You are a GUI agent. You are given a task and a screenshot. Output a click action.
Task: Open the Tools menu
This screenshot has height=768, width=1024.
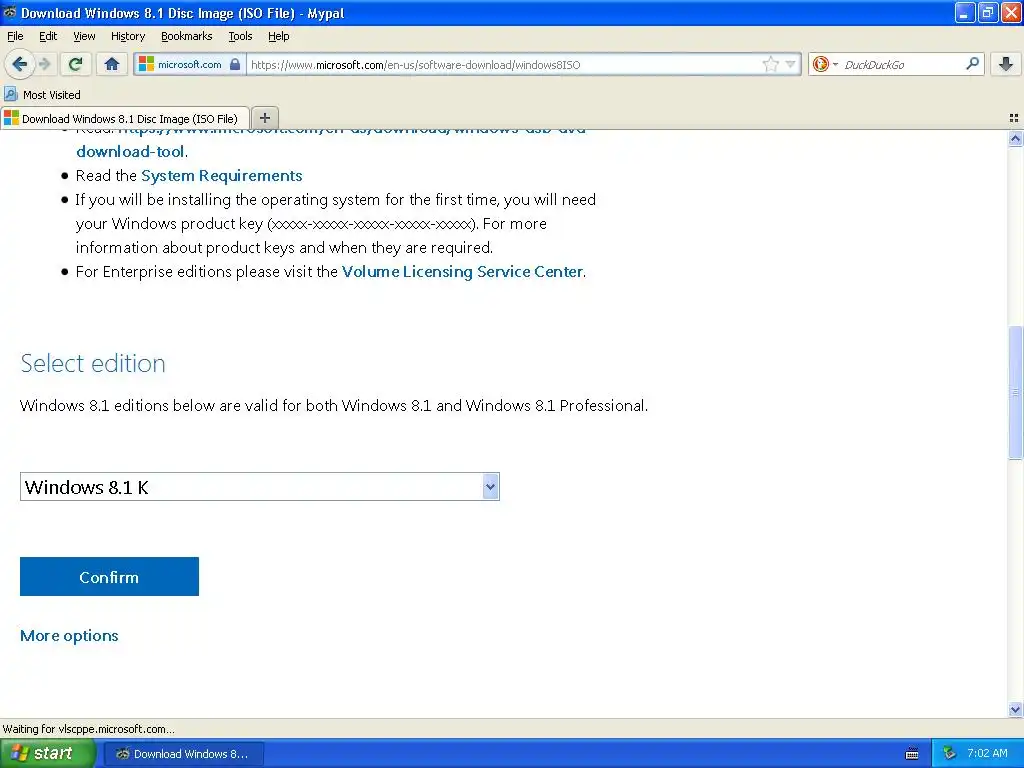click(240, 36)
